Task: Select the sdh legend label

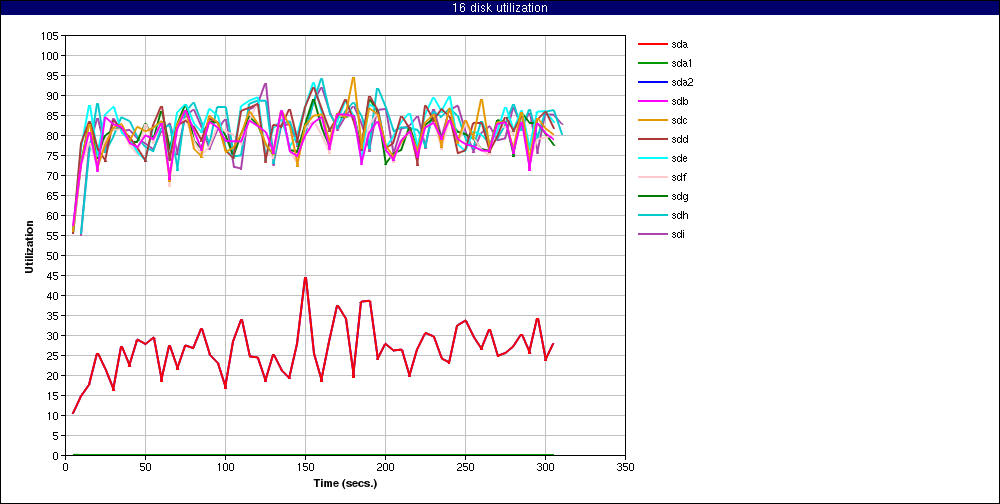Action: pos(680,215)
